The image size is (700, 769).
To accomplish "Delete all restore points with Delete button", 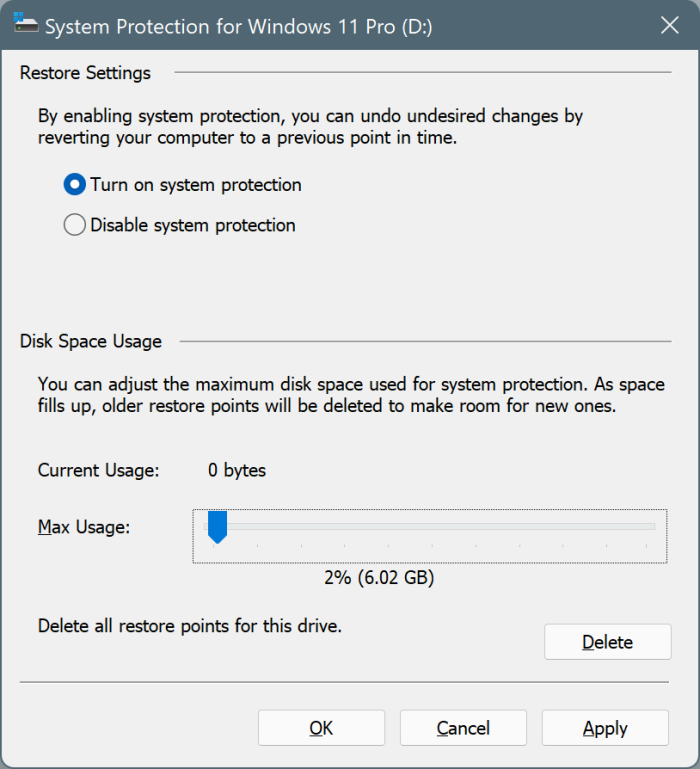I will pos(607,642).
